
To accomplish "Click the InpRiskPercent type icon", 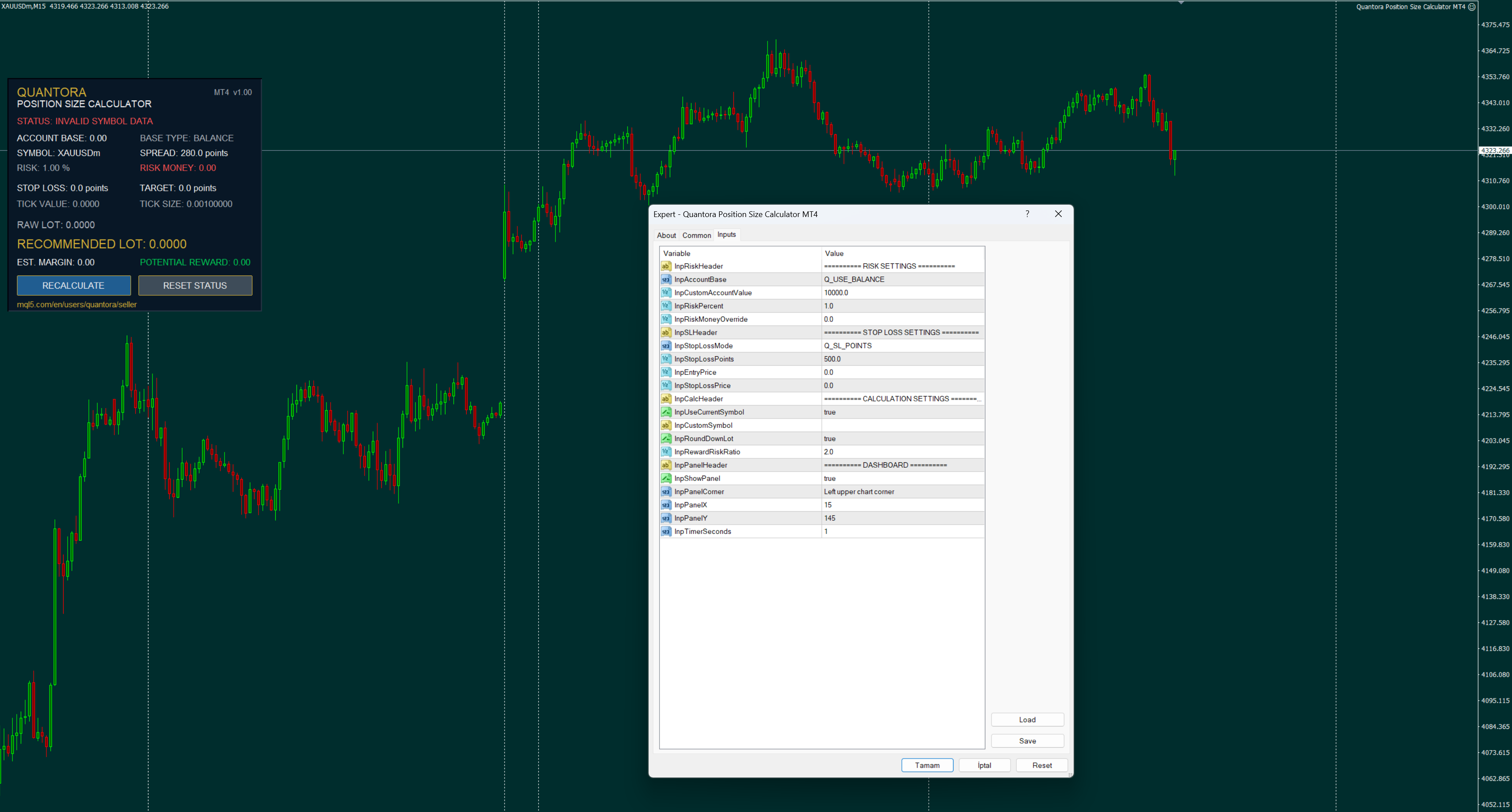I will point(665,306).
